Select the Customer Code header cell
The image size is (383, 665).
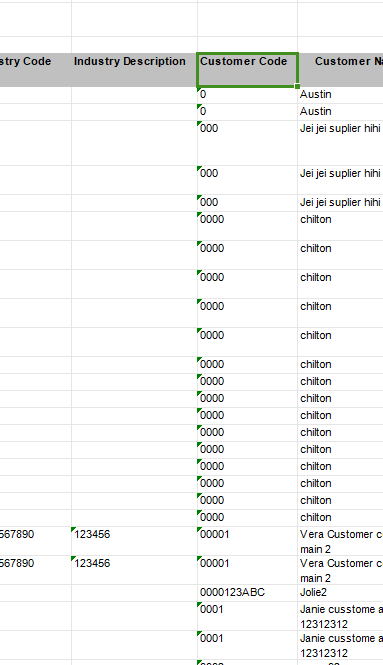point(247,70)
